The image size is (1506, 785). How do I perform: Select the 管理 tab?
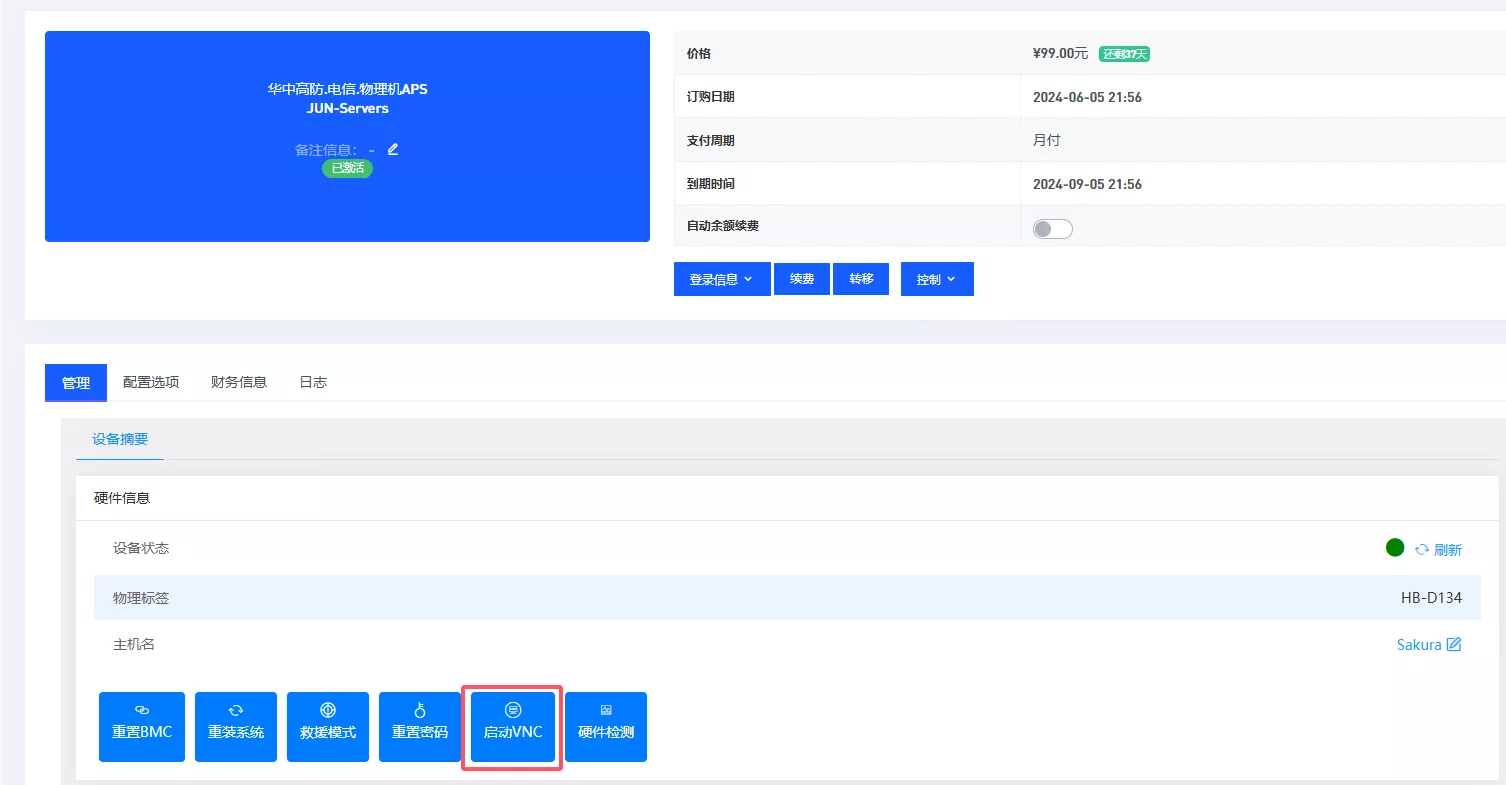[76, 383]
